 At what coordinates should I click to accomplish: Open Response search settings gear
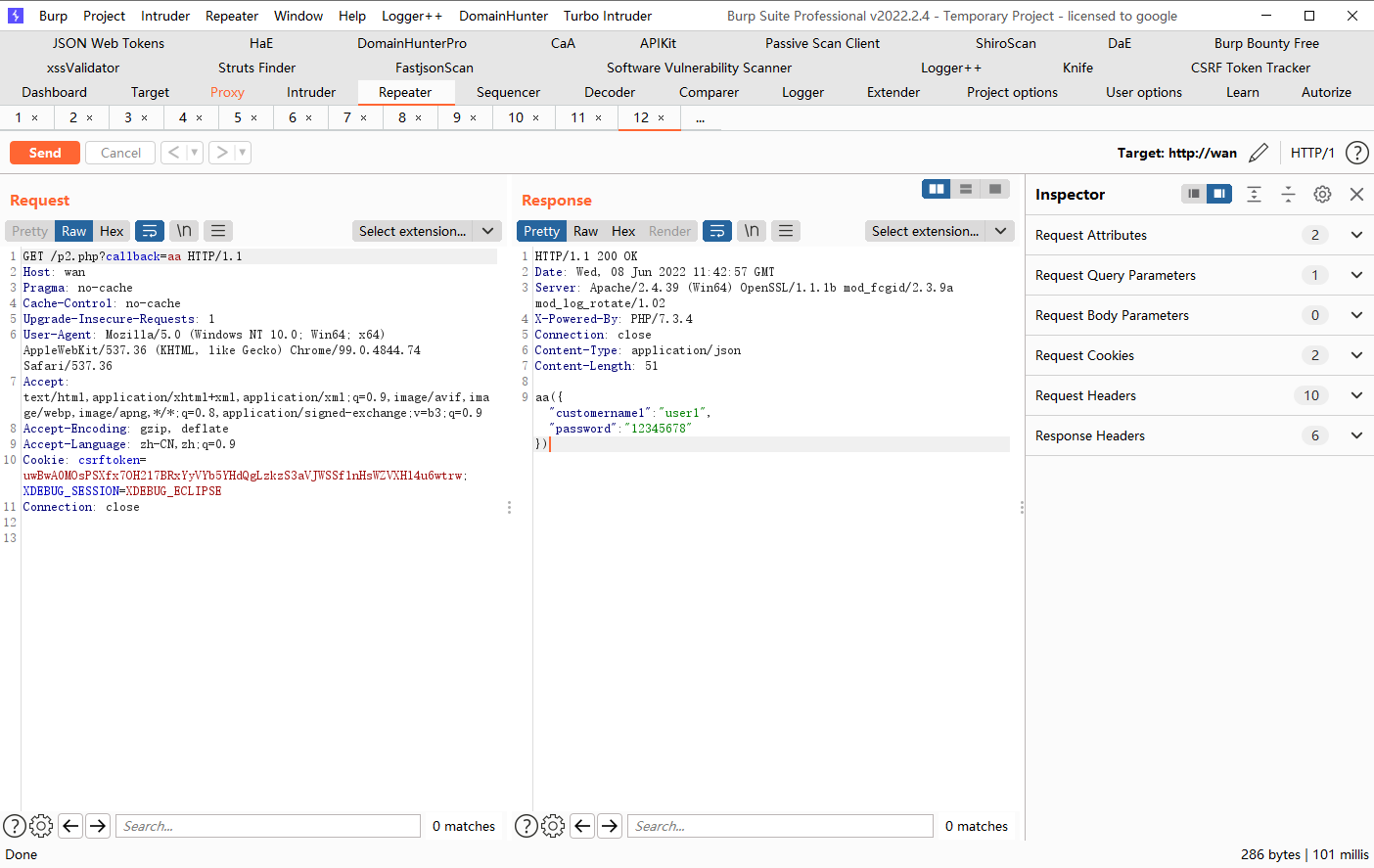[553, 826]
